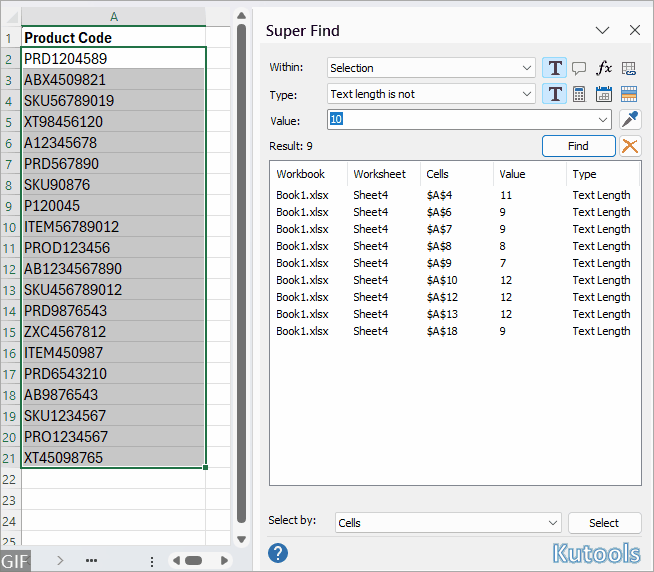Select result row $A$4
This screenshot has width=654, height=572.
click(455, 195)
